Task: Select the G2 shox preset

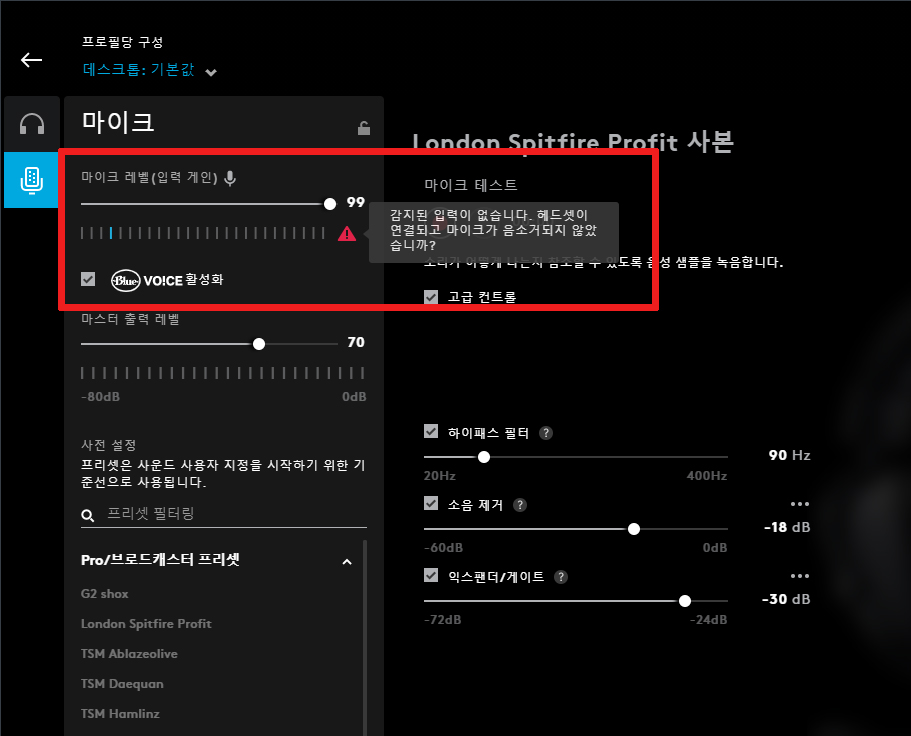Action: [x=105, y=594]
